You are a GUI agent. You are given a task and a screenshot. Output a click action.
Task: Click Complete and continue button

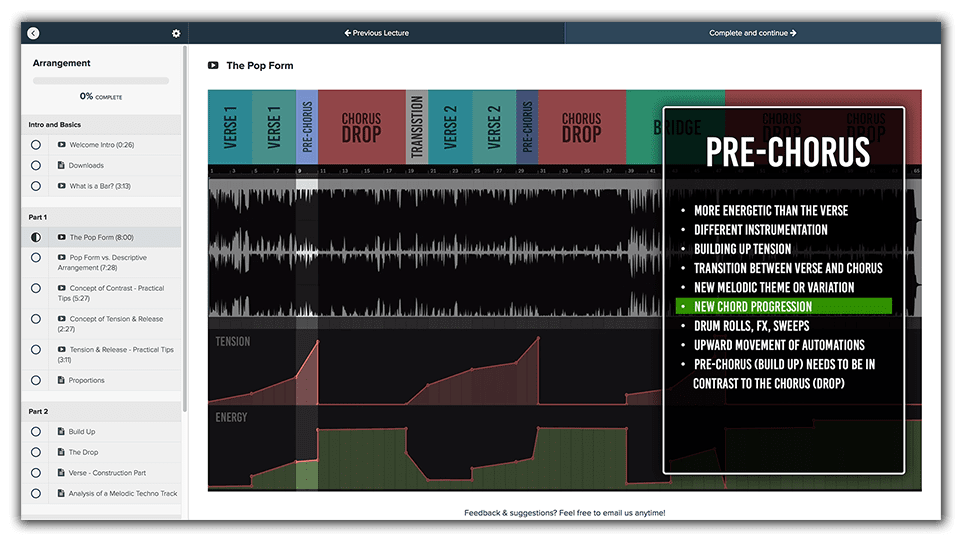click(752, 33)
